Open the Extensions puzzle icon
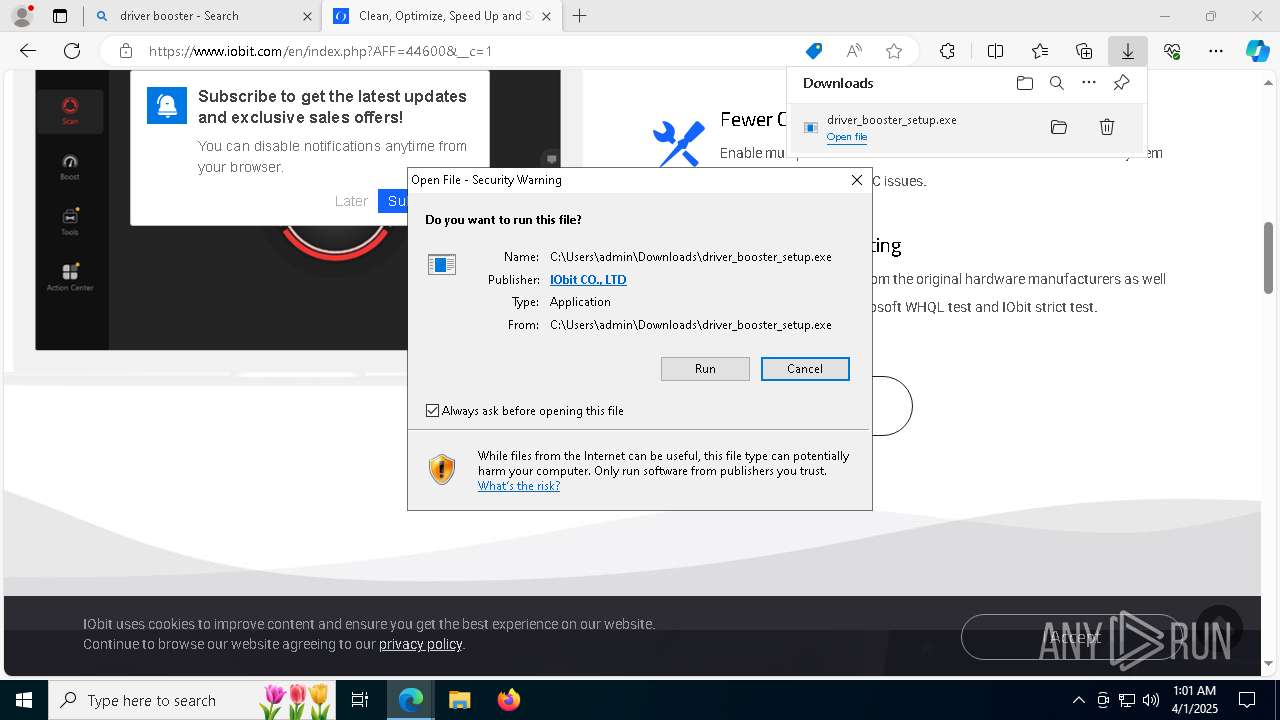 point(947,51)
